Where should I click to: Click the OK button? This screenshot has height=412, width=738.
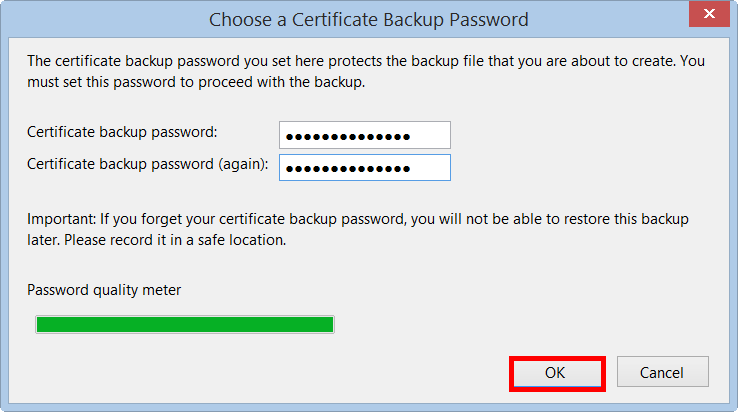pyautogui.click(x=556, y=372)
